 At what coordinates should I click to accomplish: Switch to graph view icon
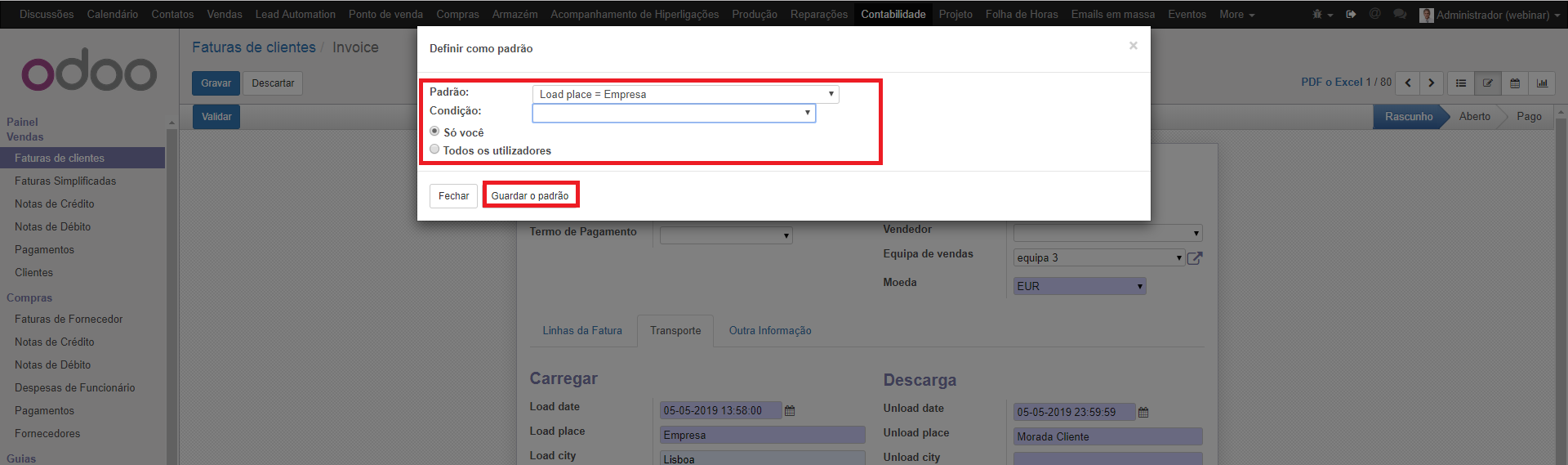tap(1542, 83)
